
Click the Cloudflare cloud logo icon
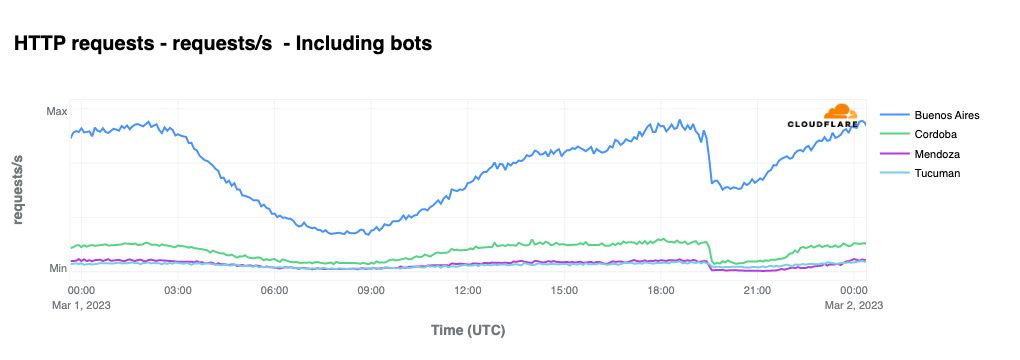pos(840,111)
